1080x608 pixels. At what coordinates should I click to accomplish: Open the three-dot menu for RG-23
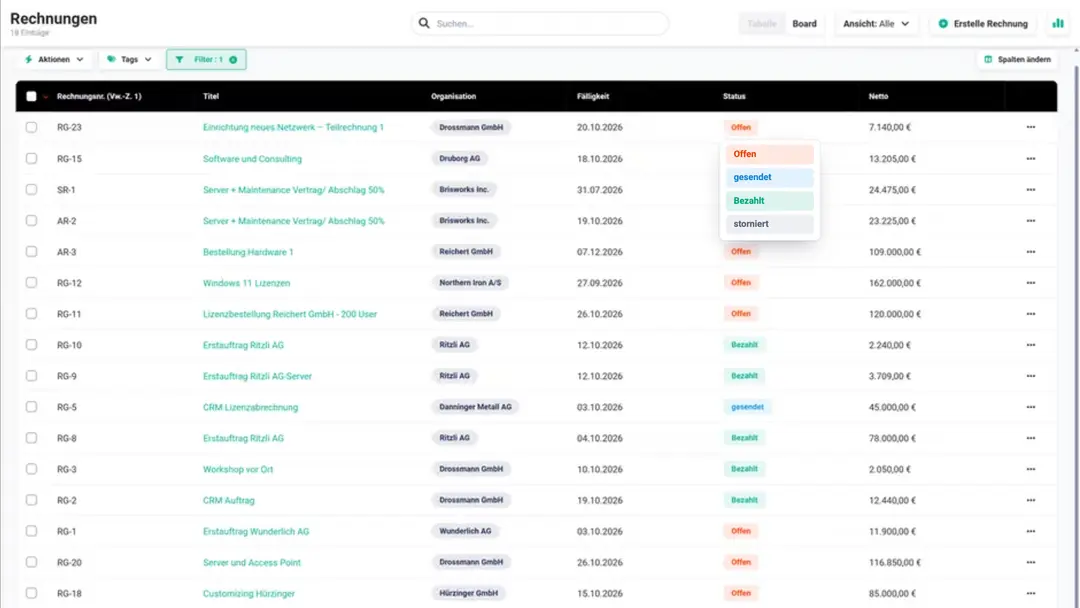click(1030, 127)
